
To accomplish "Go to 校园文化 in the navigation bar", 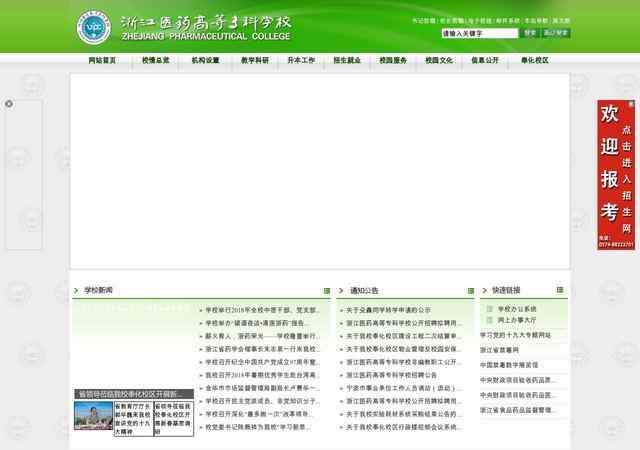I will click(439, 60).
